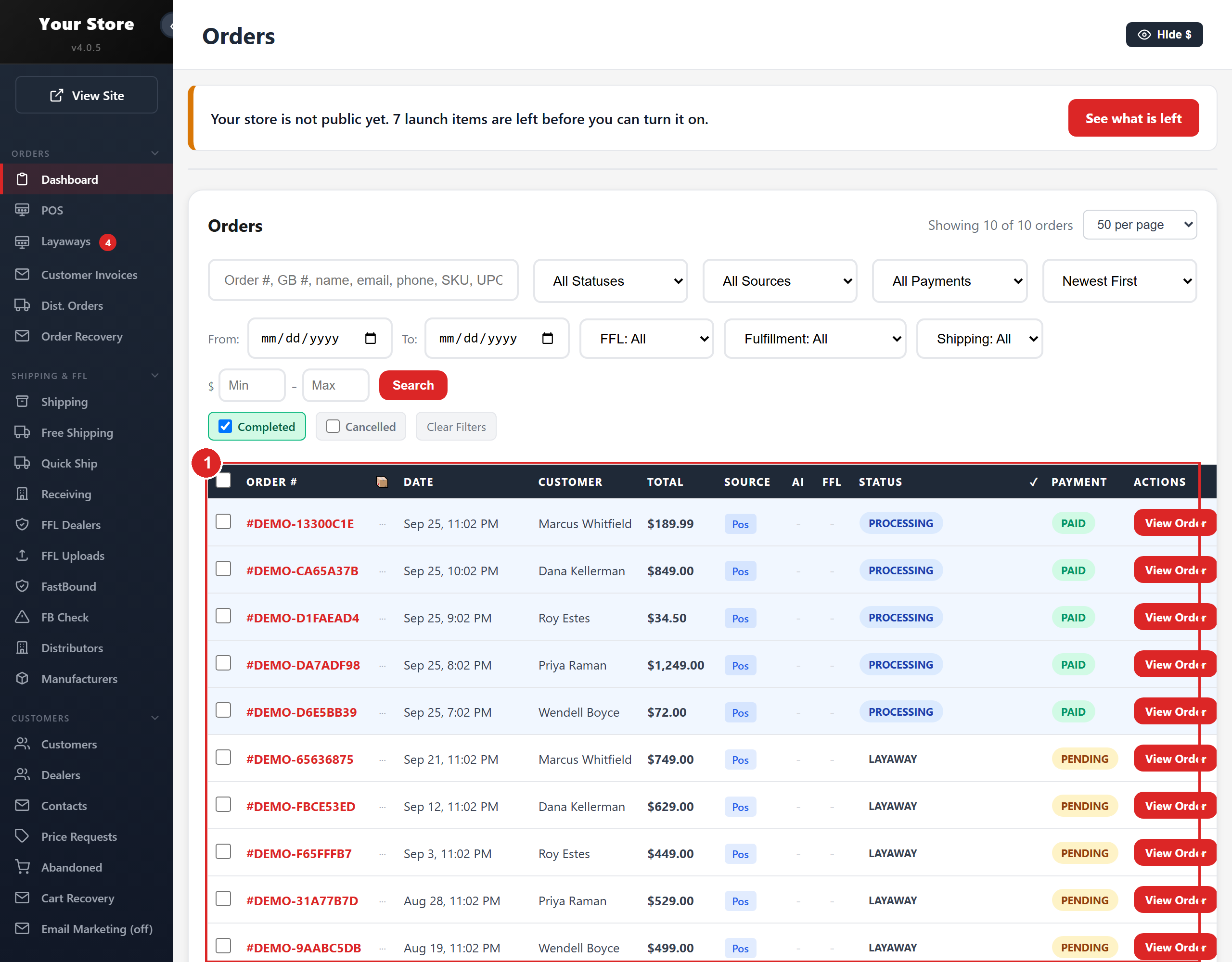Viewport: 1232px width, 962px height.
Task: Click the Distributors building icon
Action: click(22, 647)
